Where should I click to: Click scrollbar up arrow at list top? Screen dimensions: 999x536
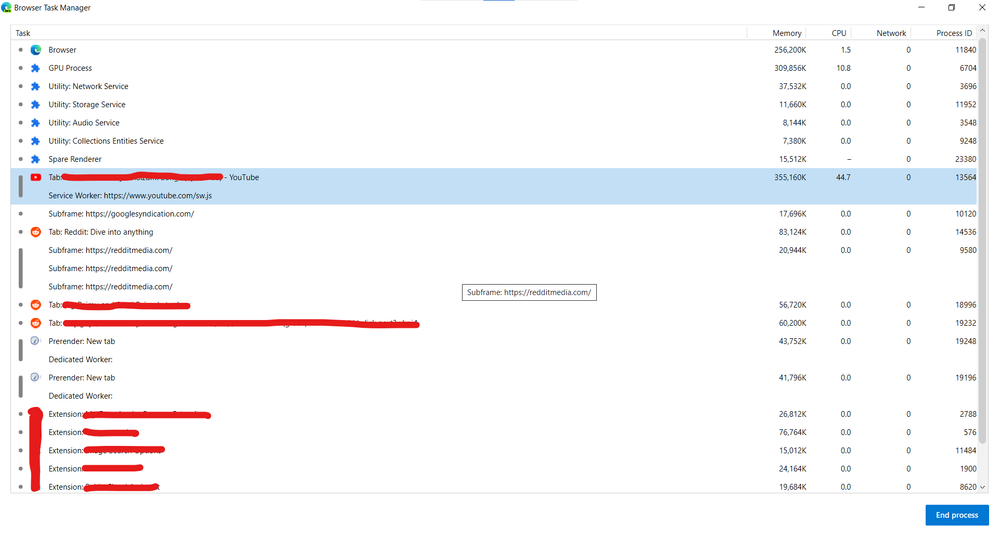tap(983, 29)
